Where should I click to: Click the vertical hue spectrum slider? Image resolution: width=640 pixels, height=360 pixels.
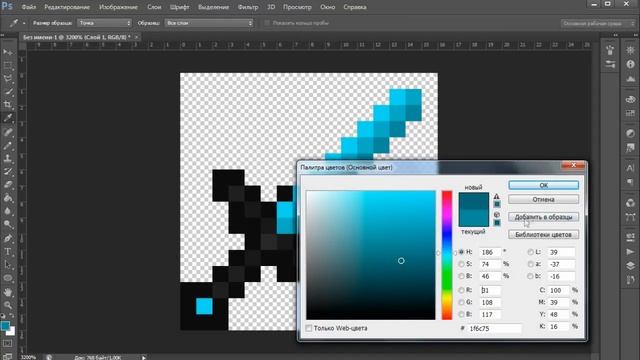(x=447, y=255)
